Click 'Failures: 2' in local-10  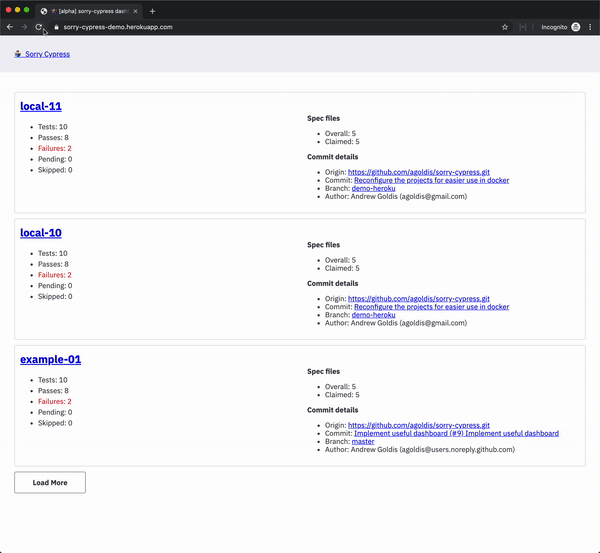pos(55,275)
